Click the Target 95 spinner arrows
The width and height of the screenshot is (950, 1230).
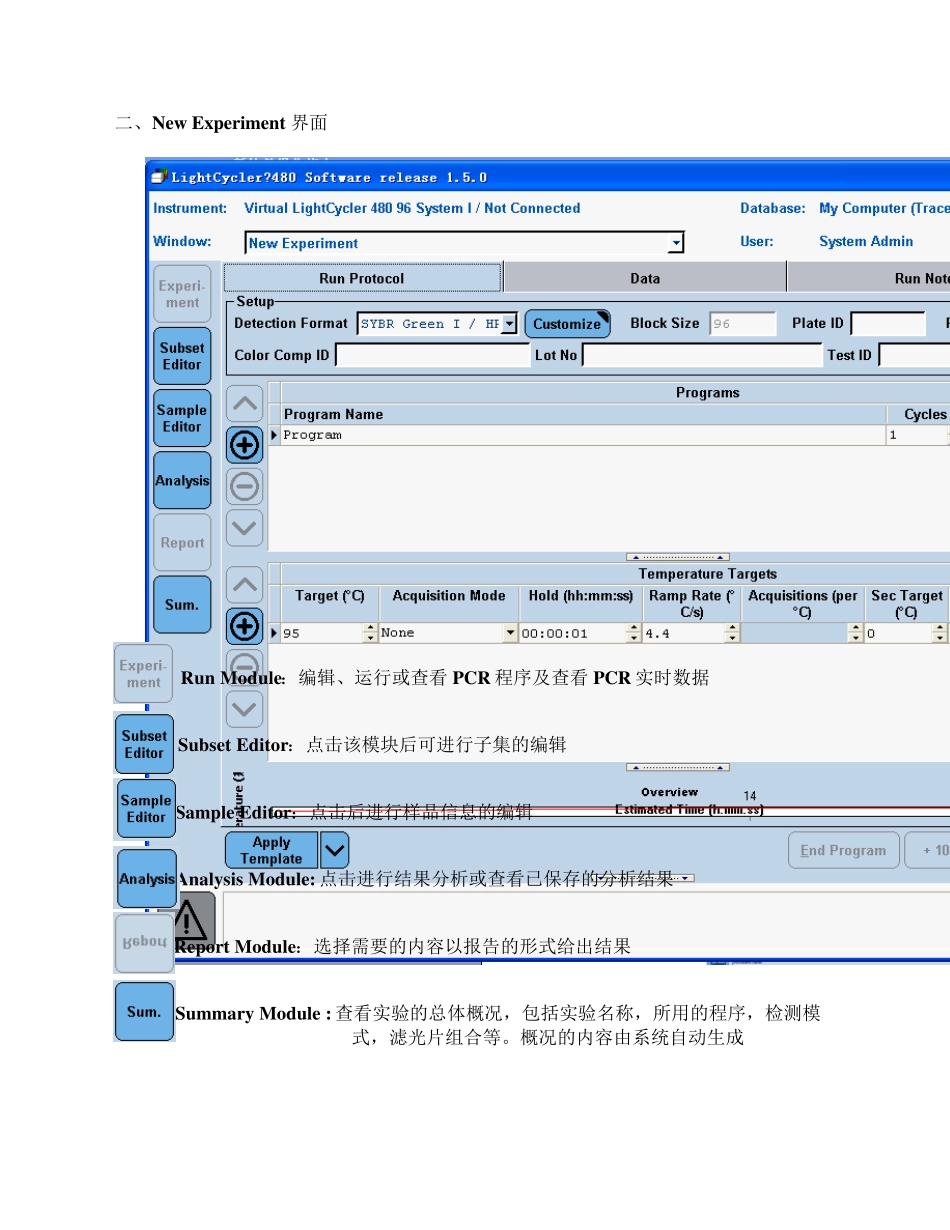tap(371, 633)
